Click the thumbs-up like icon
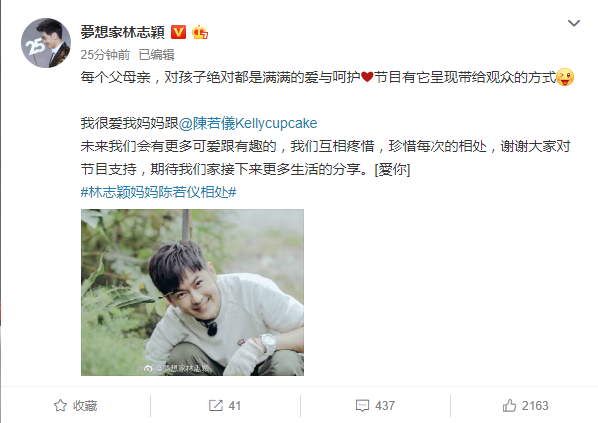598x423 pixels. point(509,405)
